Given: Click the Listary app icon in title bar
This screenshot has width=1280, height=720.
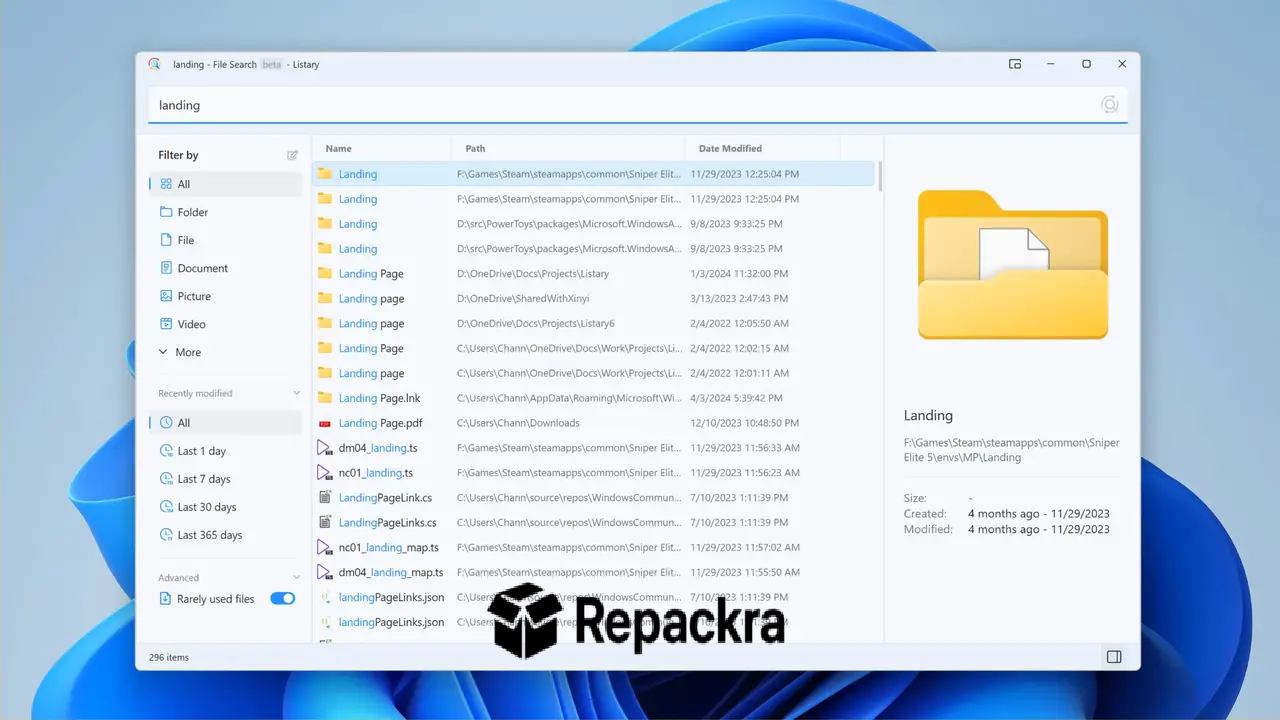Looking at the screenshot, I should coord(154,64).
